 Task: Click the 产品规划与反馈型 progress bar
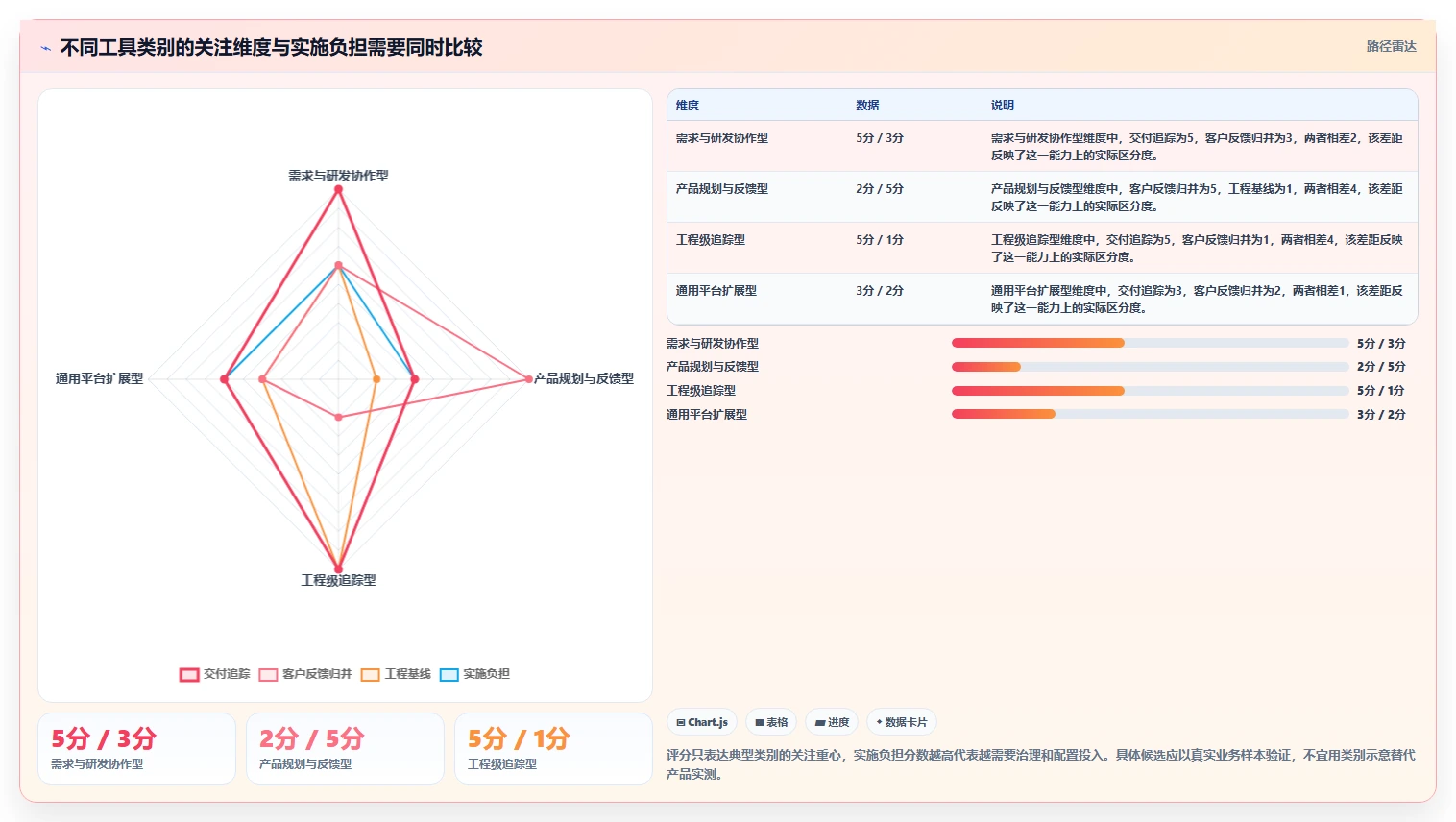(x=1150, y=367)
